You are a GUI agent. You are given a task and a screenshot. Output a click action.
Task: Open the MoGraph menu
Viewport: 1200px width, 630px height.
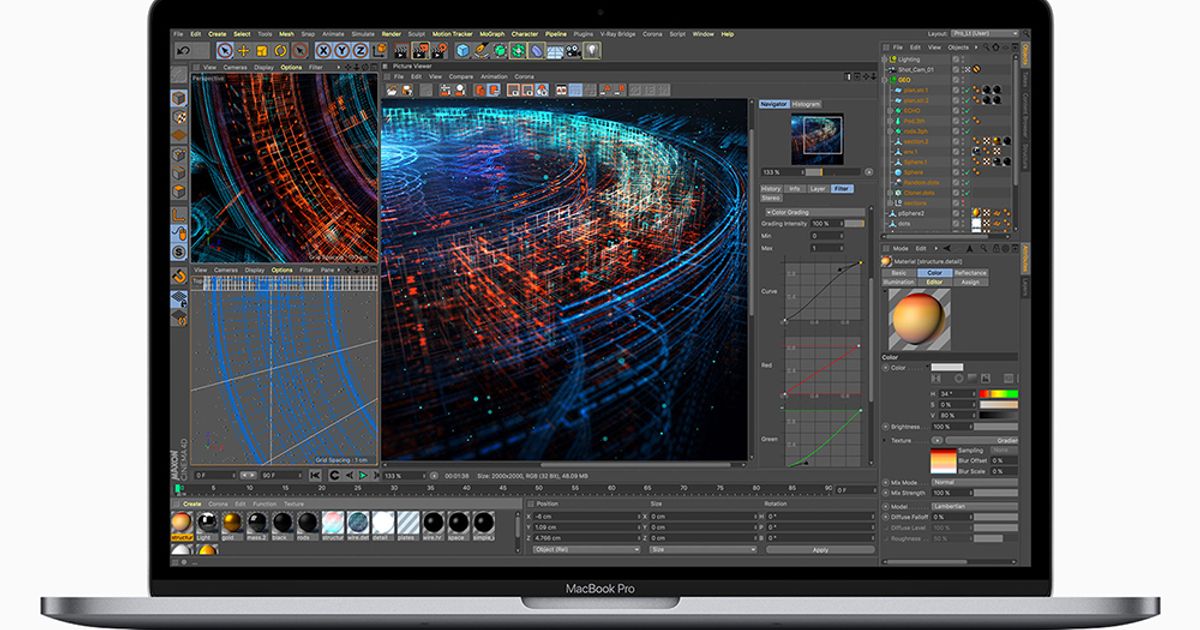492,34
